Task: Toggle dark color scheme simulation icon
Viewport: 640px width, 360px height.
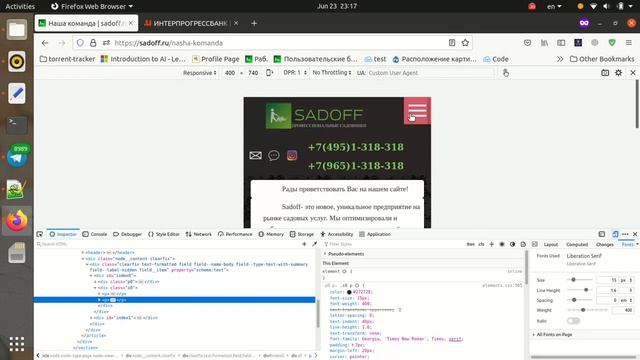Action: (513, 244)
